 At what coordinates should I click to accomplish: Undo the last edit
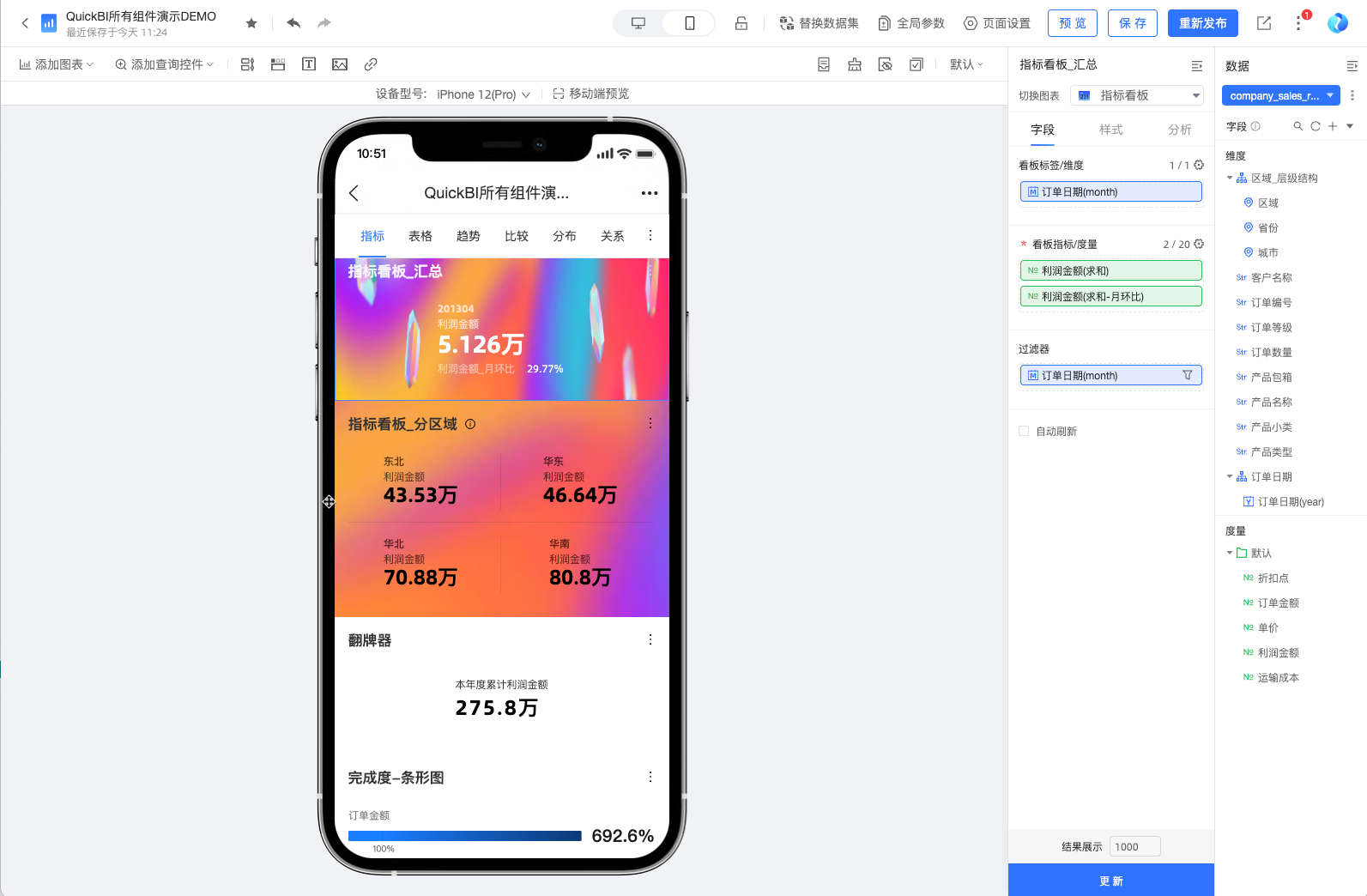(293, 23)
